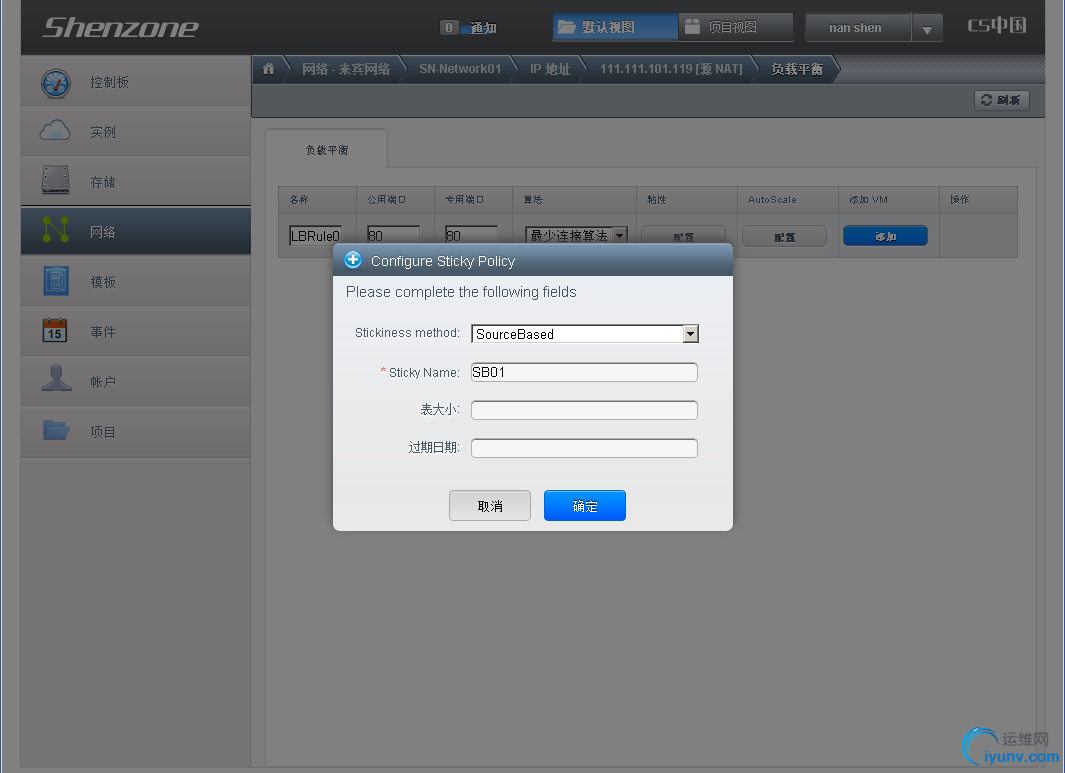
Task: Switch to 项目视图 project view
Action: point(736,27)
